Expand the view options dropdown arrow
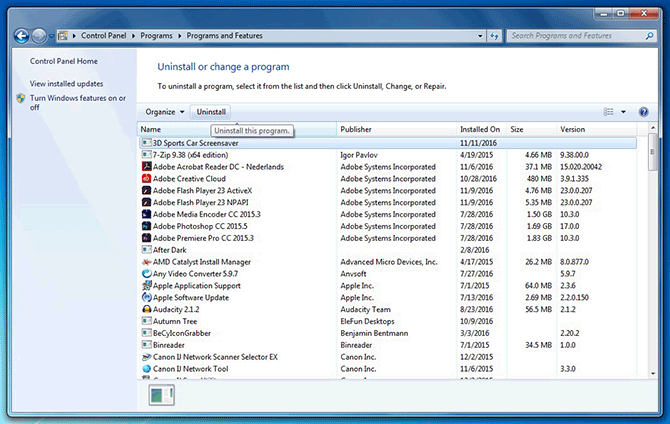This screenshot has height=424, width=670. (x=623, y=112)
